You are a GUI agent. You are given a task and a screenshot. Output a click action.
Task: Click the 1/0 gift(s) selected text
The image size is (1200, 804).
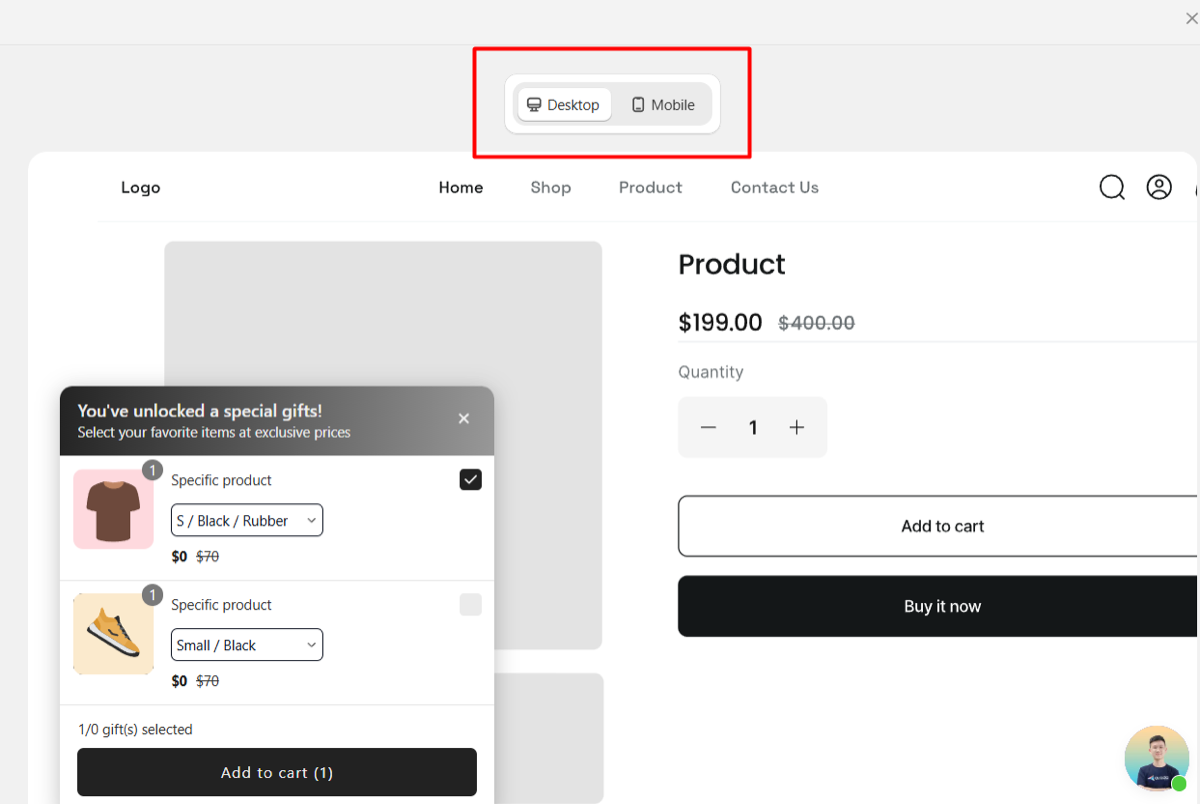pos(135,730)
